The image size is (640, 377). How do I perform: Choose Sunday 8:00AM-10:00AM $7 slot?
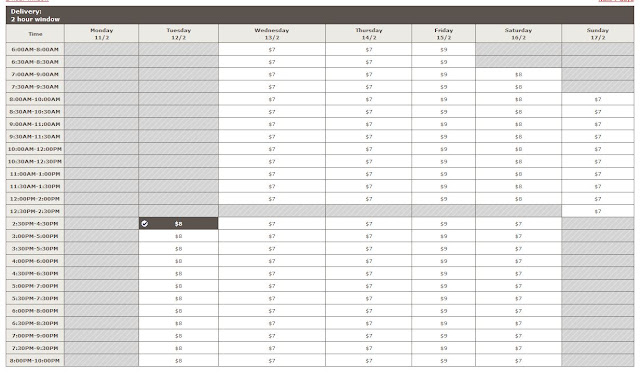[x=598, y=99]
